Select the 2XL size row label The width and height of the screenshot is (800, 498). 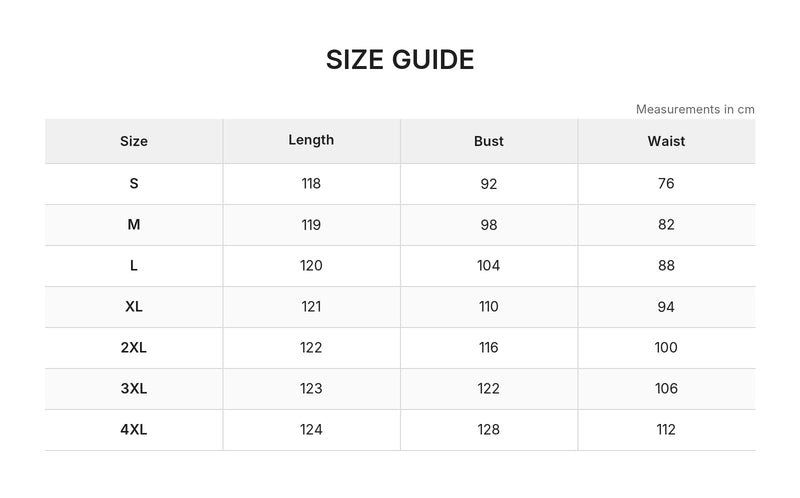tap(134, 347)
